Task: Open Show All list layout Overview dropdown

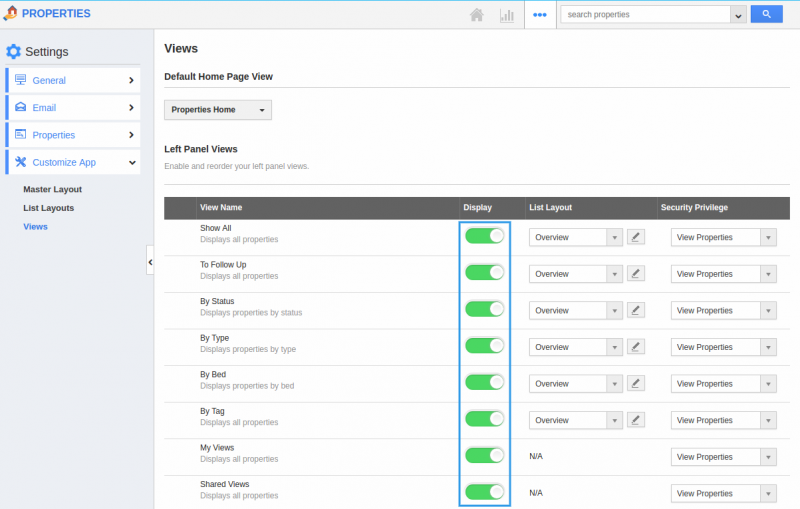Action: 576,237
